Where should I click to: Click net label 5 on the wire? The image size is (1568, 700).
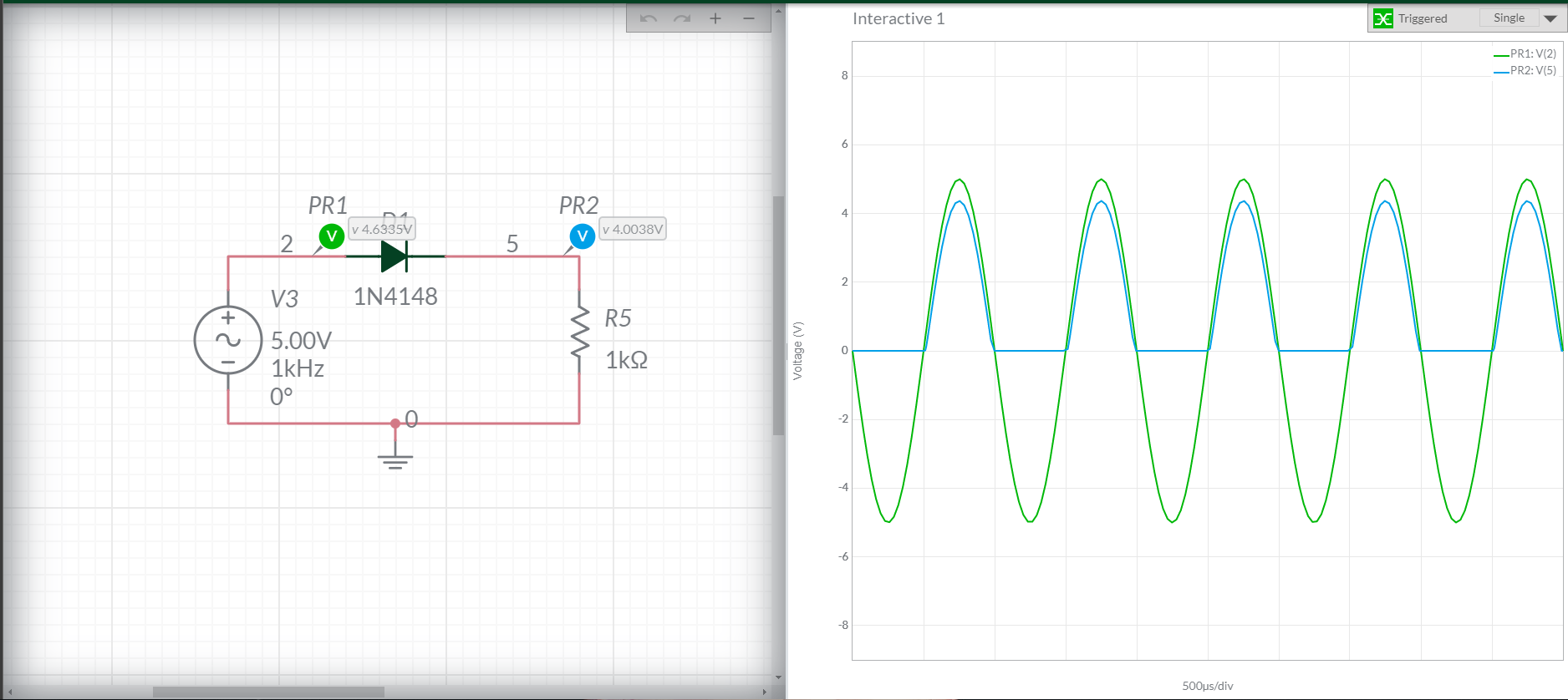[x=512, y=244]
